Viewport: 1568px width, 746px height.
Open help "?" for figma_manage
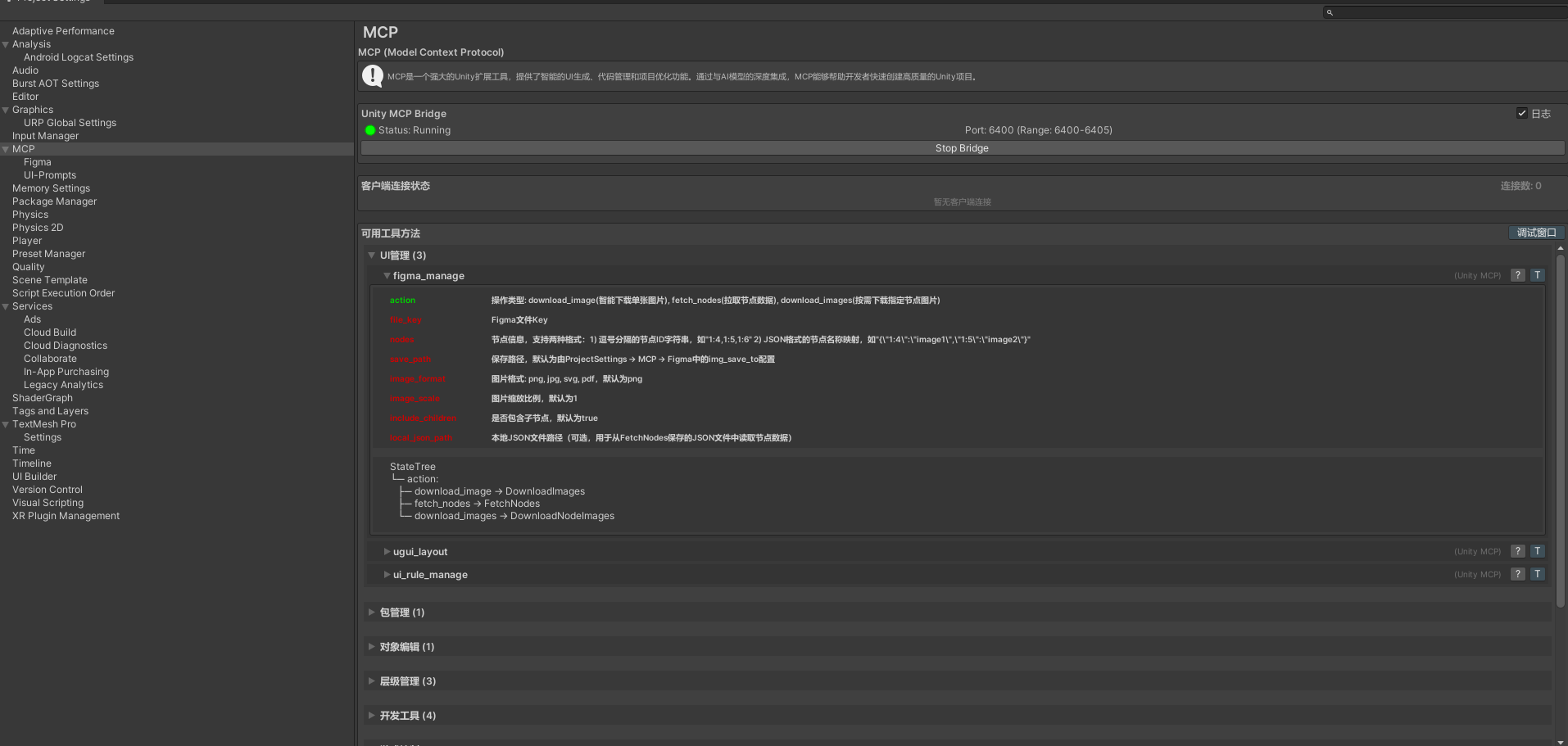point(1518,275)
